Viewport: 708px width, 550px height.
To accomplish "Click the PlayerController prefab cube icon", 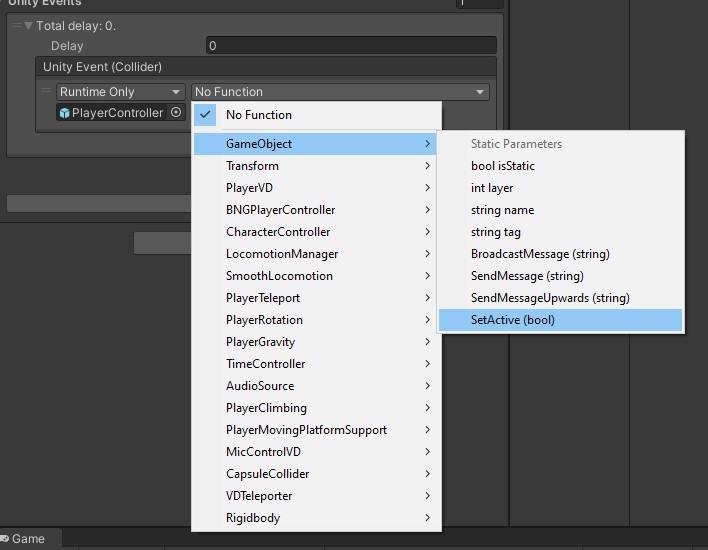I will point(65,112).
